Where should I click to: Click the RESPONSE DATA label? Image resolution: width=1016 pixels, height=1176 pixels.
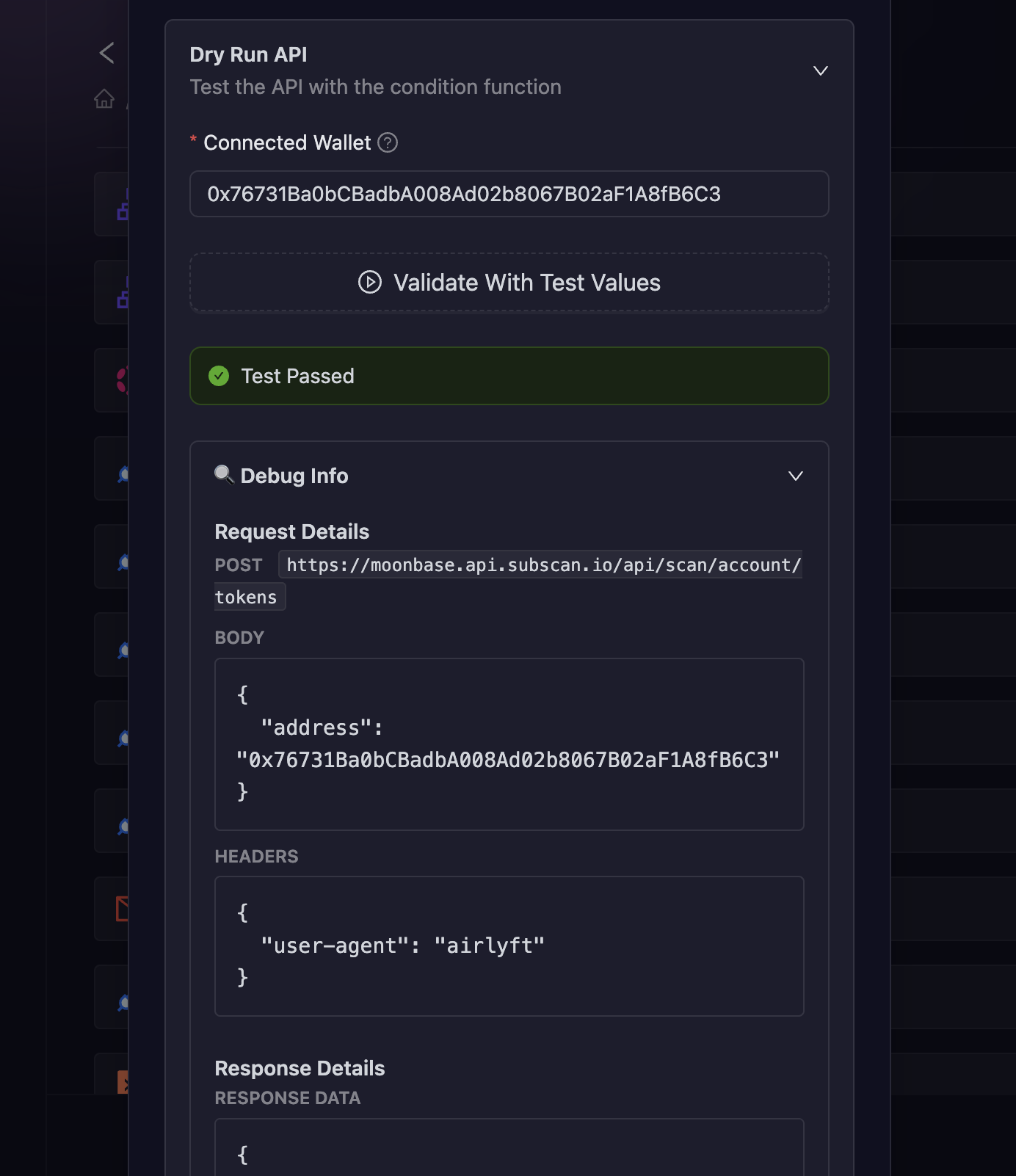(x=288, y=1097)
